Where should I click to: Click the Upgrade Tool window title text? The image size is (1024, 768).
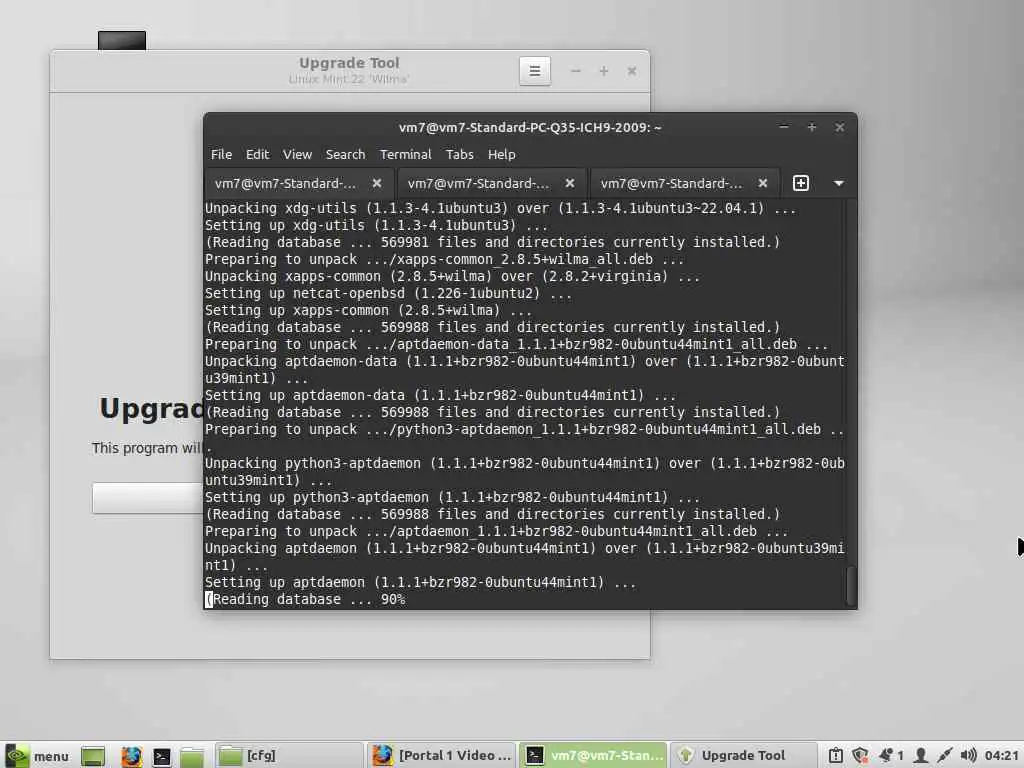[349, 63]
